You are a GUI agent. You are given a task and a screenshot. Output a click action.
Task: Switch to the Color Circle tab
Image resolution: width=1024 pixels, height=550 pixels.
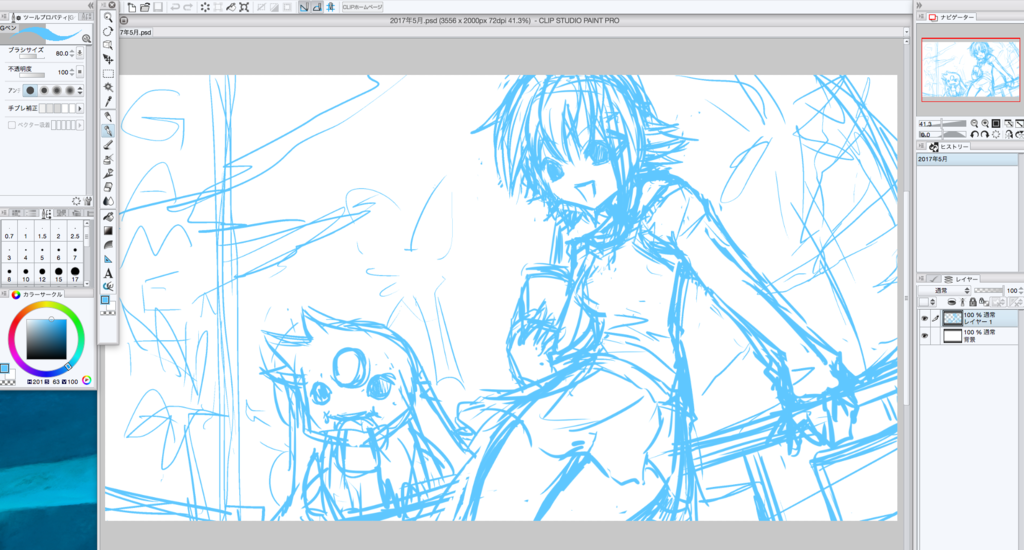[37, 295]
